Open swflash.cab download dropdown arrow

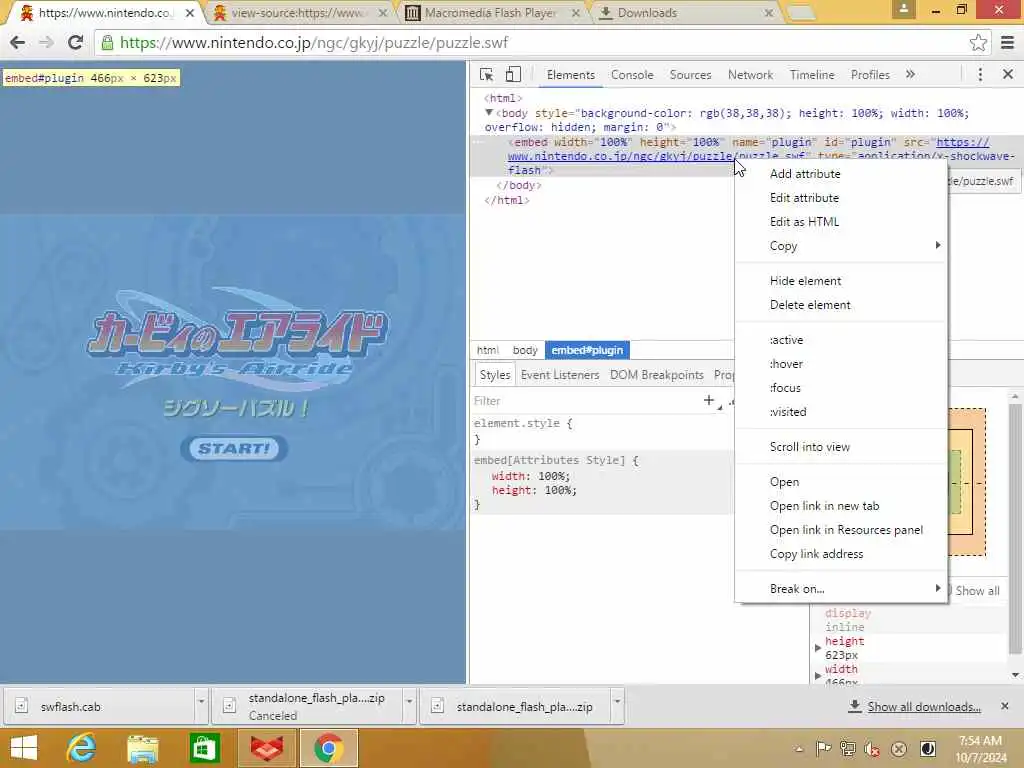point(201,706)
